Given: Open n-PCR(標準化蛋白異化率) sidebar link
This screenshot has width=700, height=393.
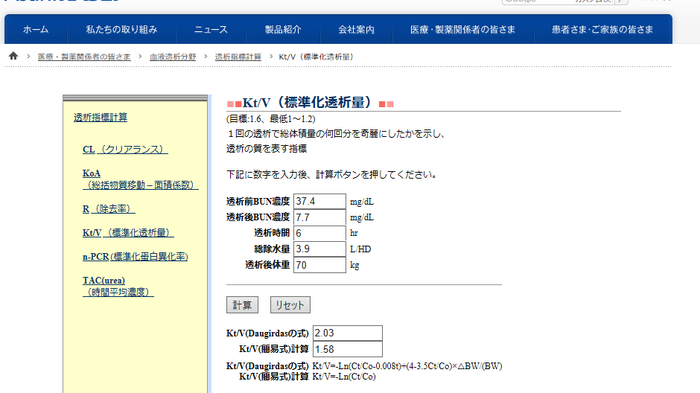Looking at the screenshot, I should pos(135,257).
